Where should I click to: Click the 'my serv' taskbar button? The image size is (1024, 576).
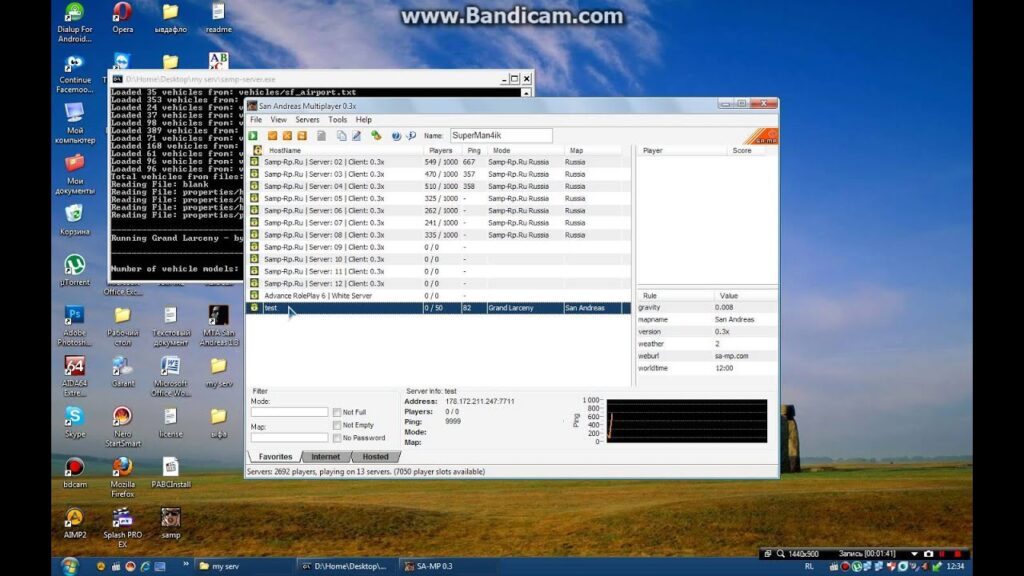click(x=243, y=566)
